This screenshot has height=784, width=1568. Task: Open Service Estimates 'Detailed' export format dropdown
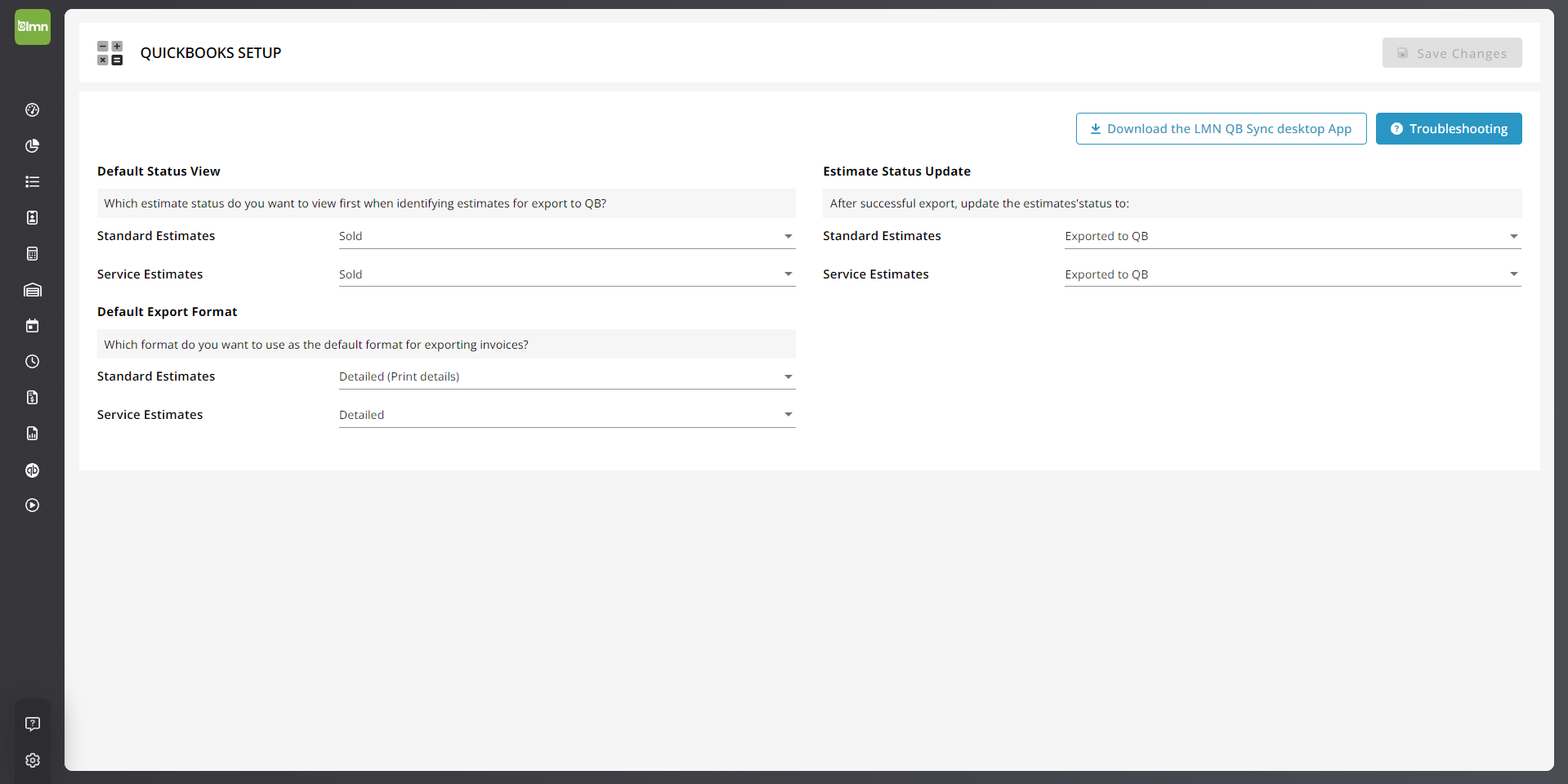pyautogui.click(x=566, y=415)
